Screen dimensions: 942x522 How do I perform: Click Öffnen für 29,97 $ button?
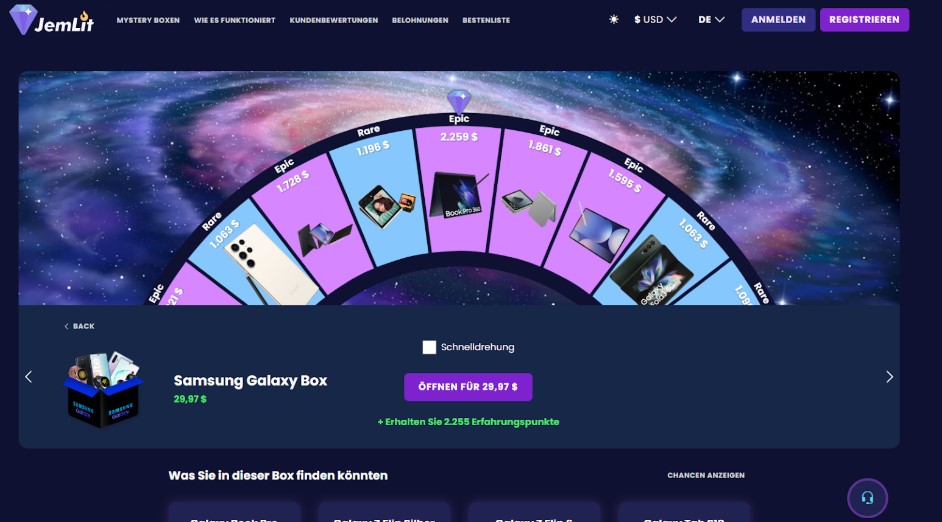click(468, 387)
